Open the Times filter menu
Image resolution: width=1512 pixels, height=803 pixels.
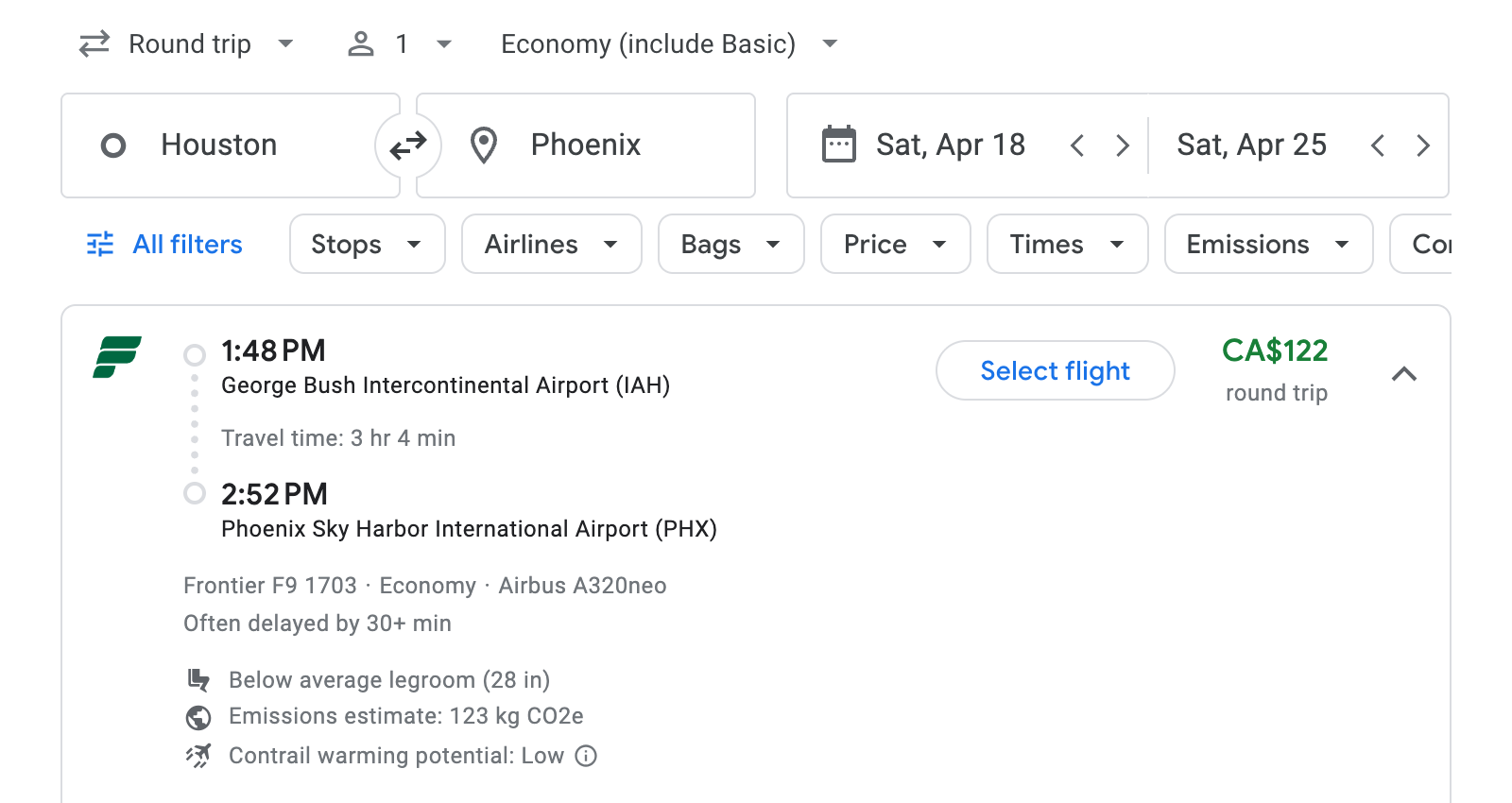(1066, 244)
